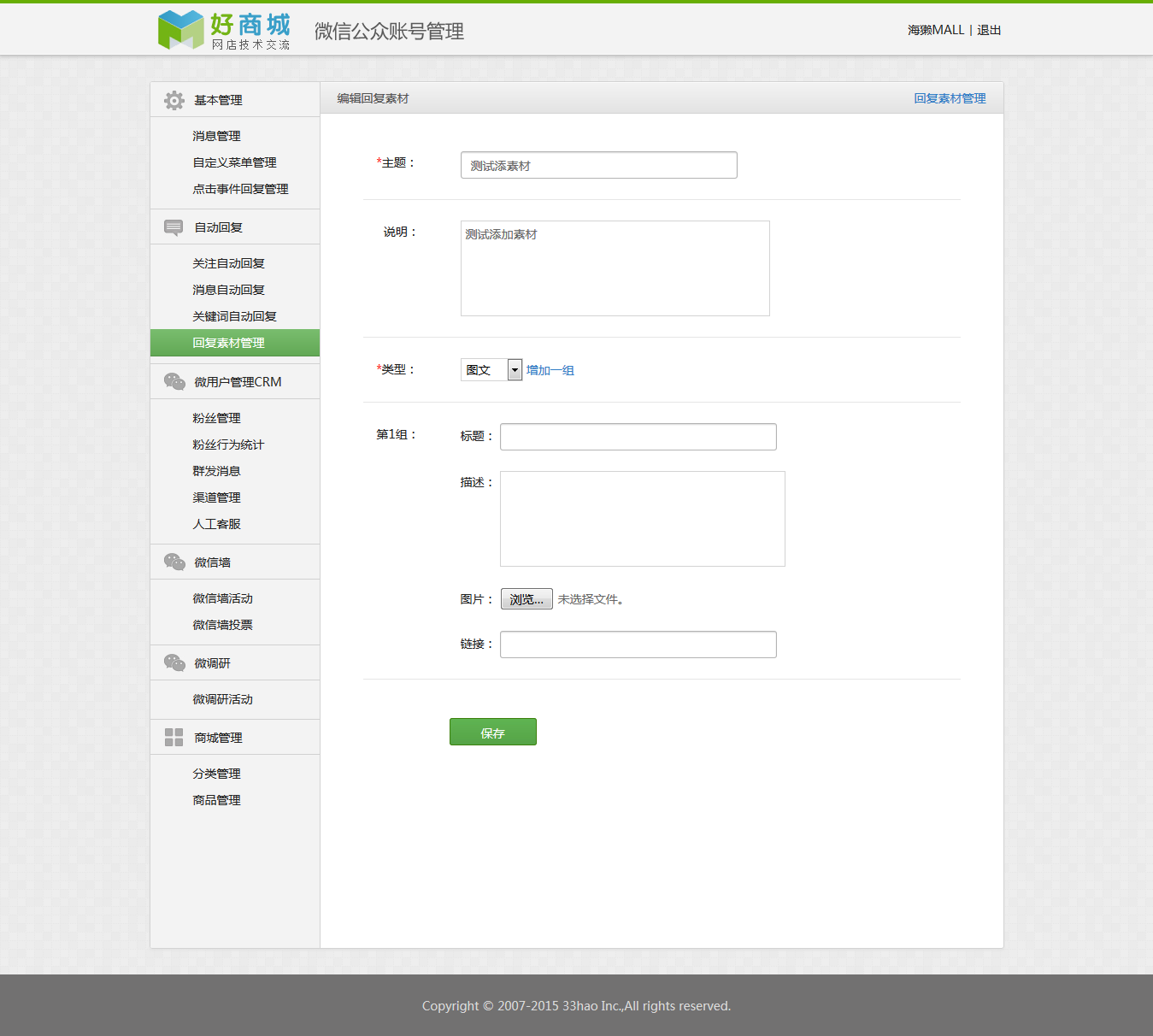Select the highlighted 回复素材管理 sidebar item
This screenshot has width=1153, height=1036.
tap(235, 343)
